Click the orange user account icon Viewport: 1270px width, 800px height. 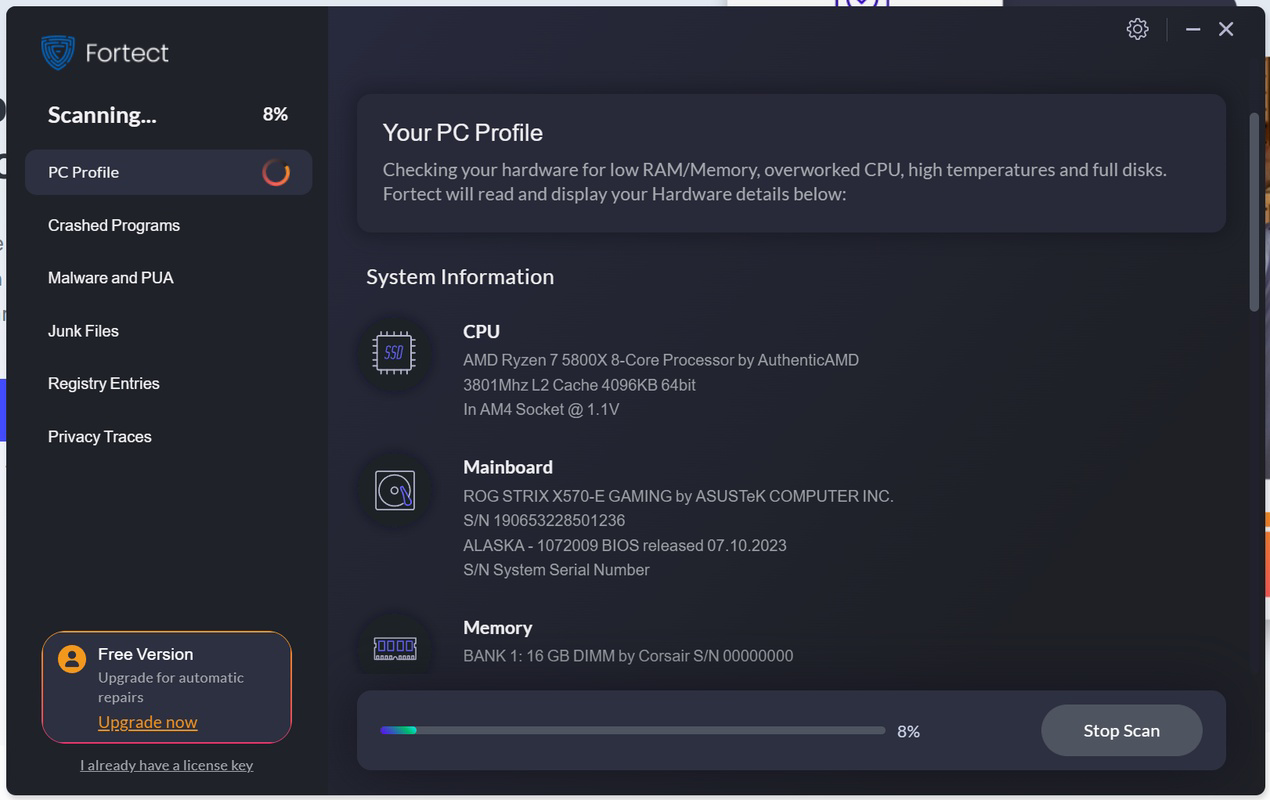[72, 658]
